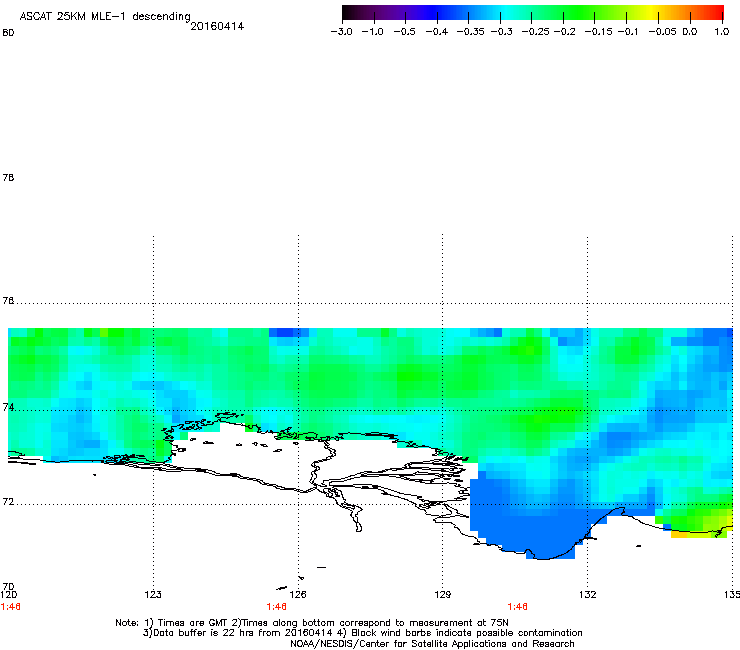Click the black end of the color bar

click(349, 13)
